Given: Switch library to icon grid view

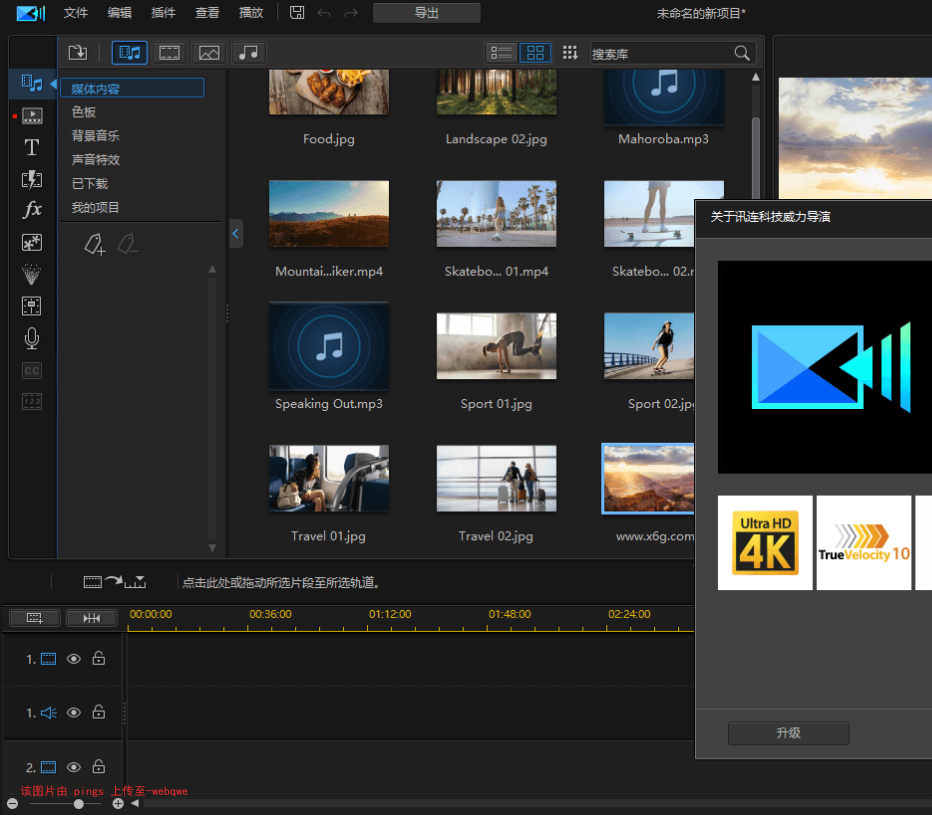Looking at the screenshot, I should [x=535, y=53].
